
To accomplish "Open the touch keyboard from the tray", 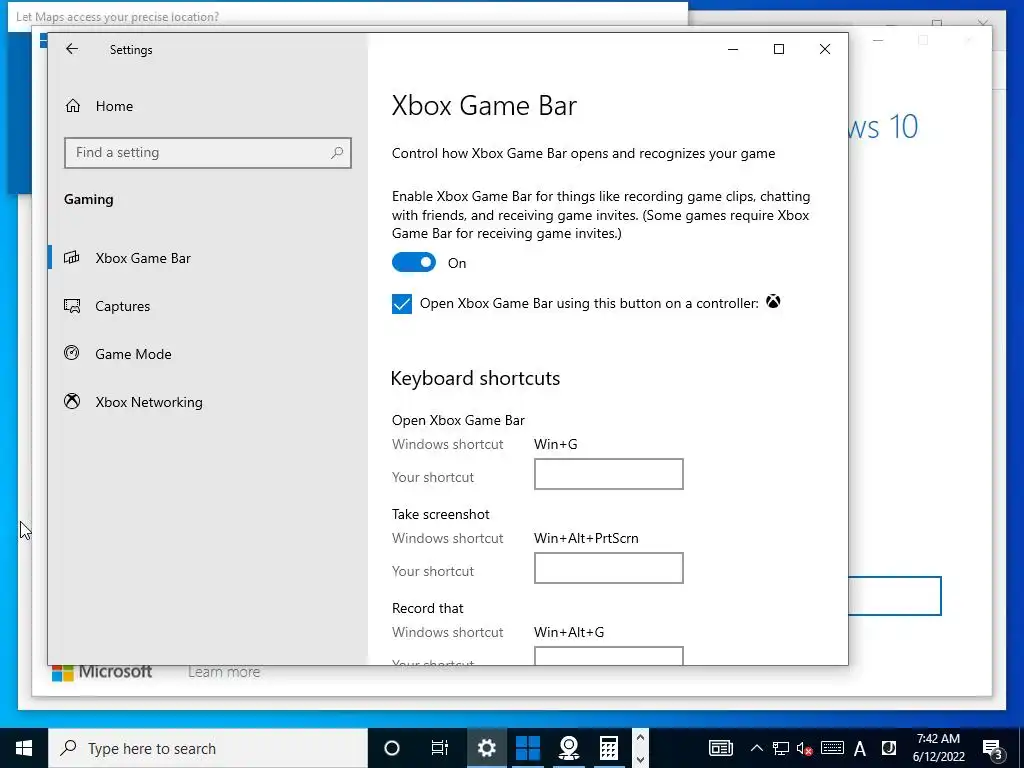I will pyautogui.click(x=832, y=748).
